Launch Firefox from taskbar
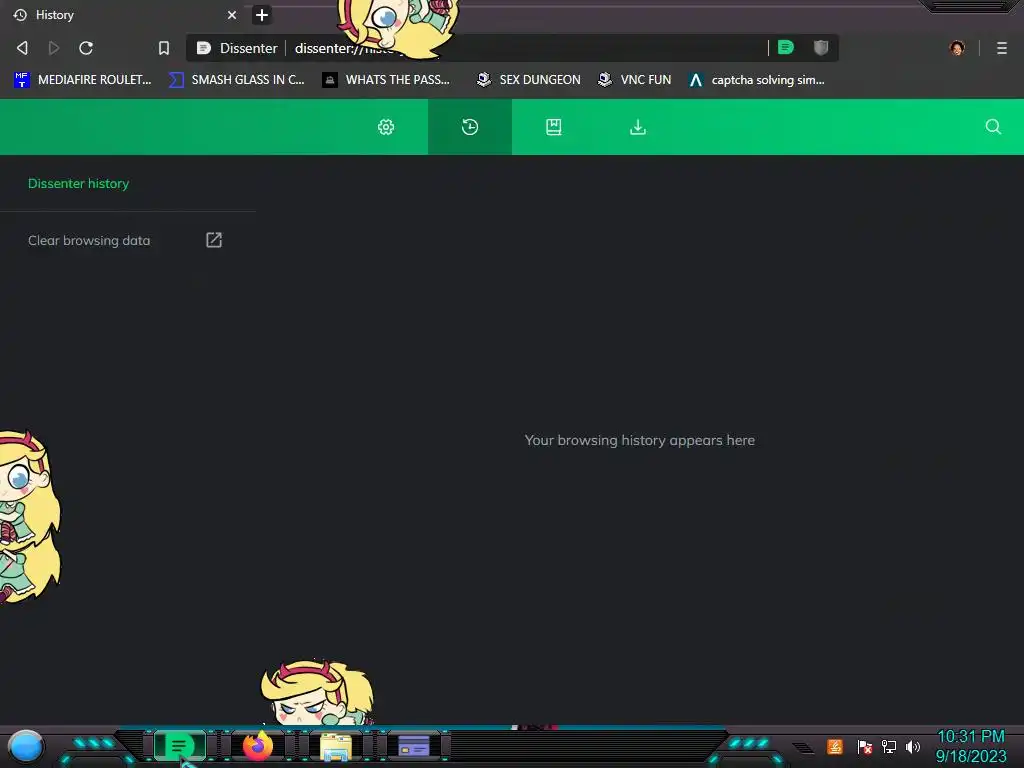The width and height of the screenshot is (1024, 768). tap(258, 746)
